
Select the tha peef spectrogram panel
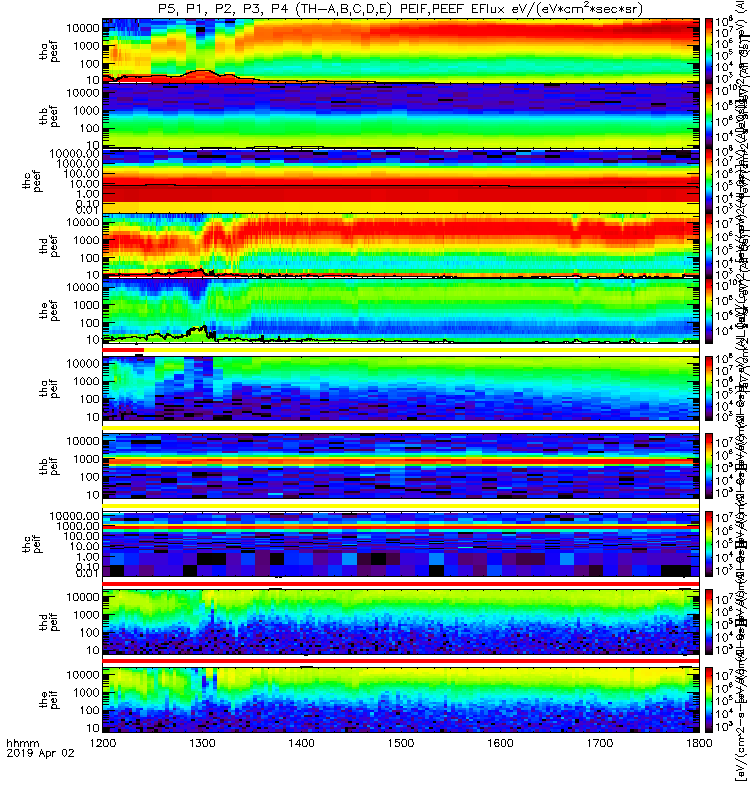click(401, 51)
